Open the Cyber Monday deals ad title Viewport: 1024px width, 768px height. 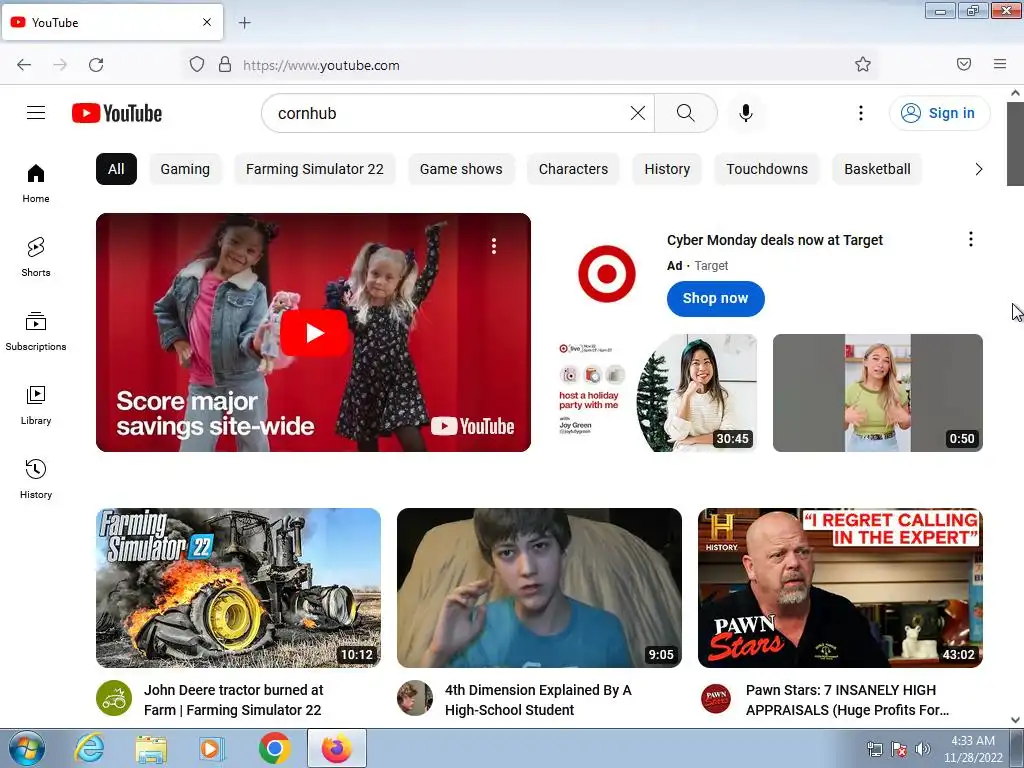[x=775, y=240]
